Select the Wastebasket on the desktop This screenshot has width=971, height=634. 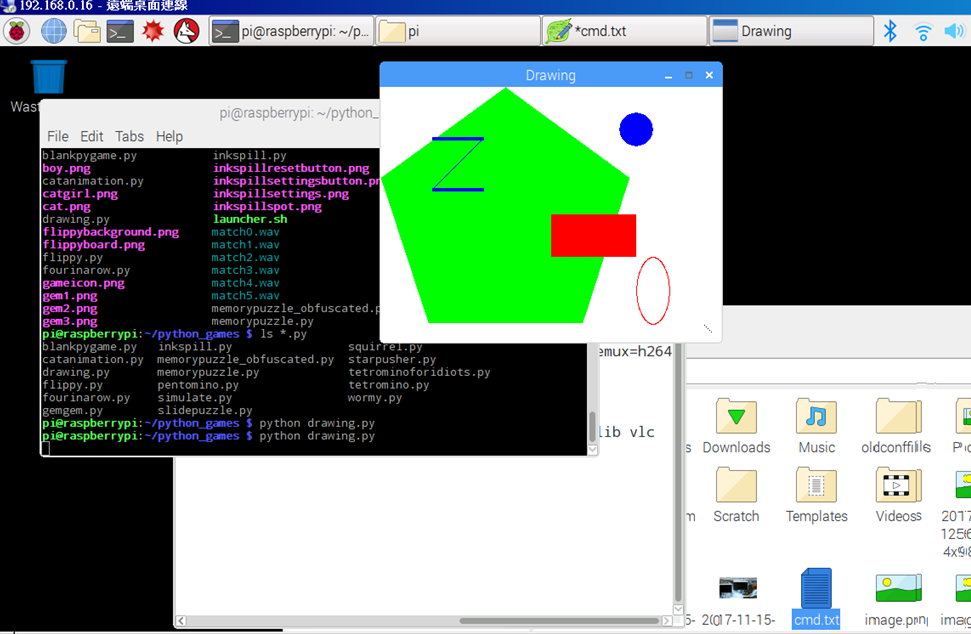coord(48,78)
